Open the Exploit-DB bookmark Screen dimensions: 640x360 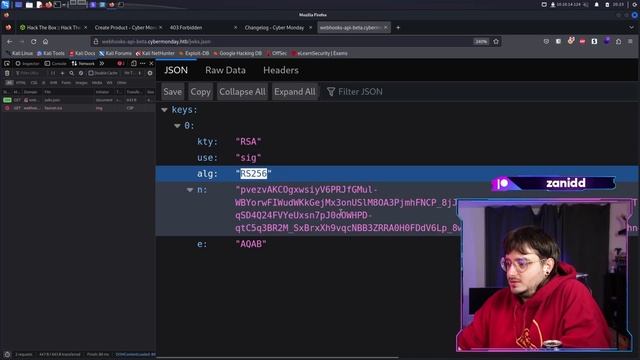(x=194, y=53)
